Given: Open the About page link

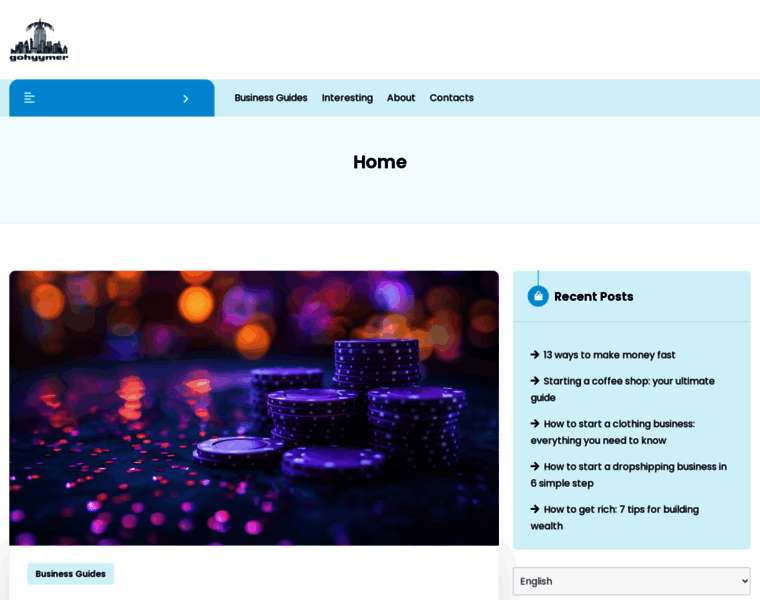Looking at the screenshot, I should pyautogui.click(x=401, y=98).
